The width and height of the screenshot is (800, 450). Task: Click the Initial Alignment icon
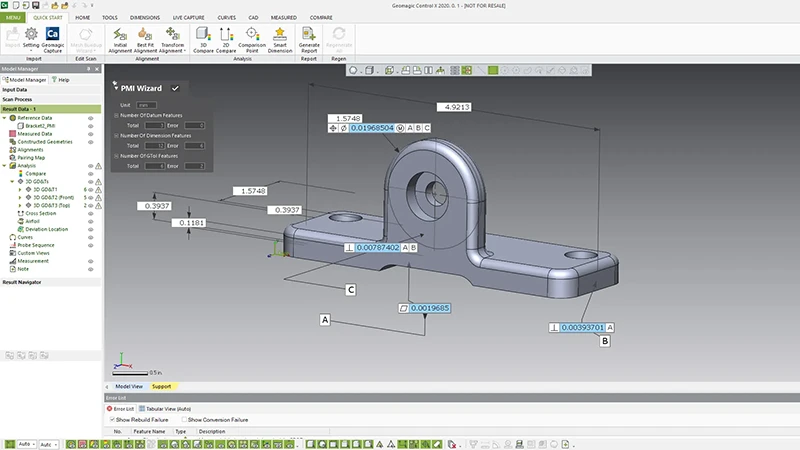tap(120, 34)
